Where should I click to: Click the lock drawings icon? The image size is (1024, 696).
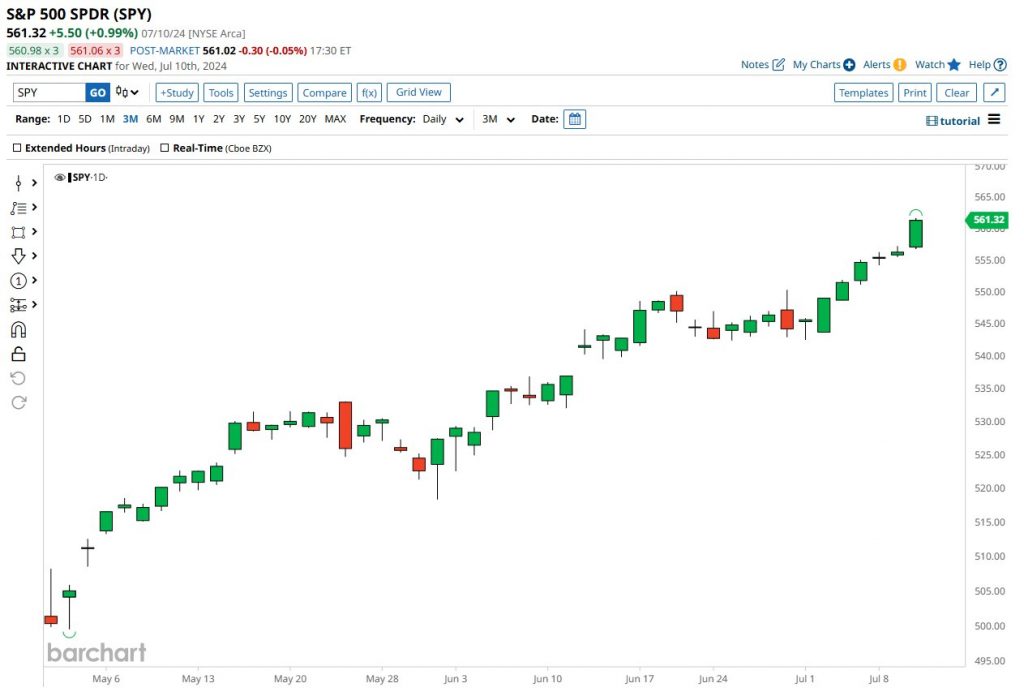(18, 355)
